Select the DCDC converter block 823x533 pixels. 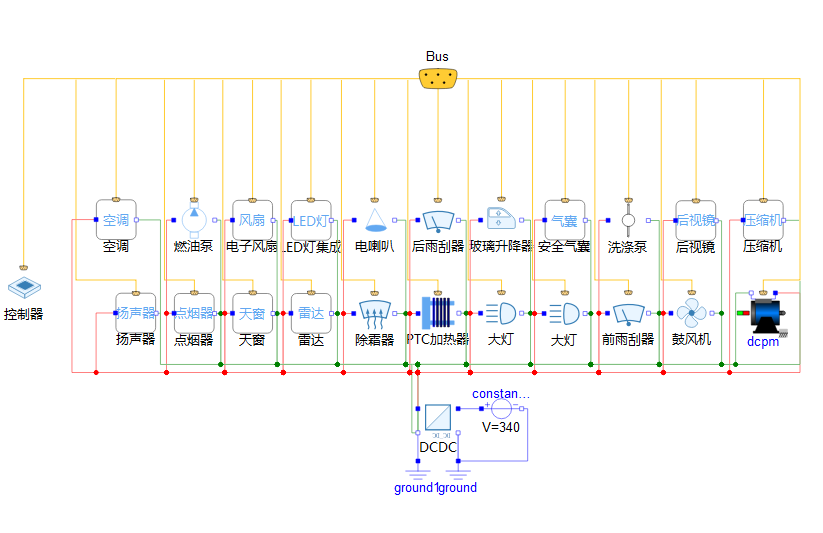437,418
